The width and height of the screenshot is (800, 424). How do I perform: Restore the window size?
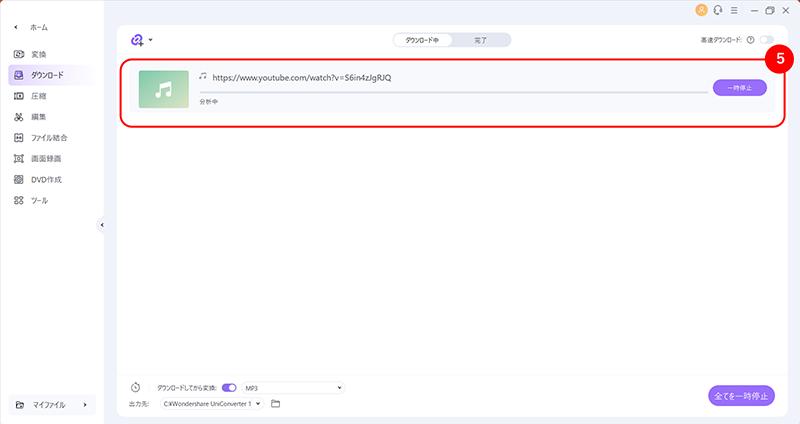tap(770, 10)
